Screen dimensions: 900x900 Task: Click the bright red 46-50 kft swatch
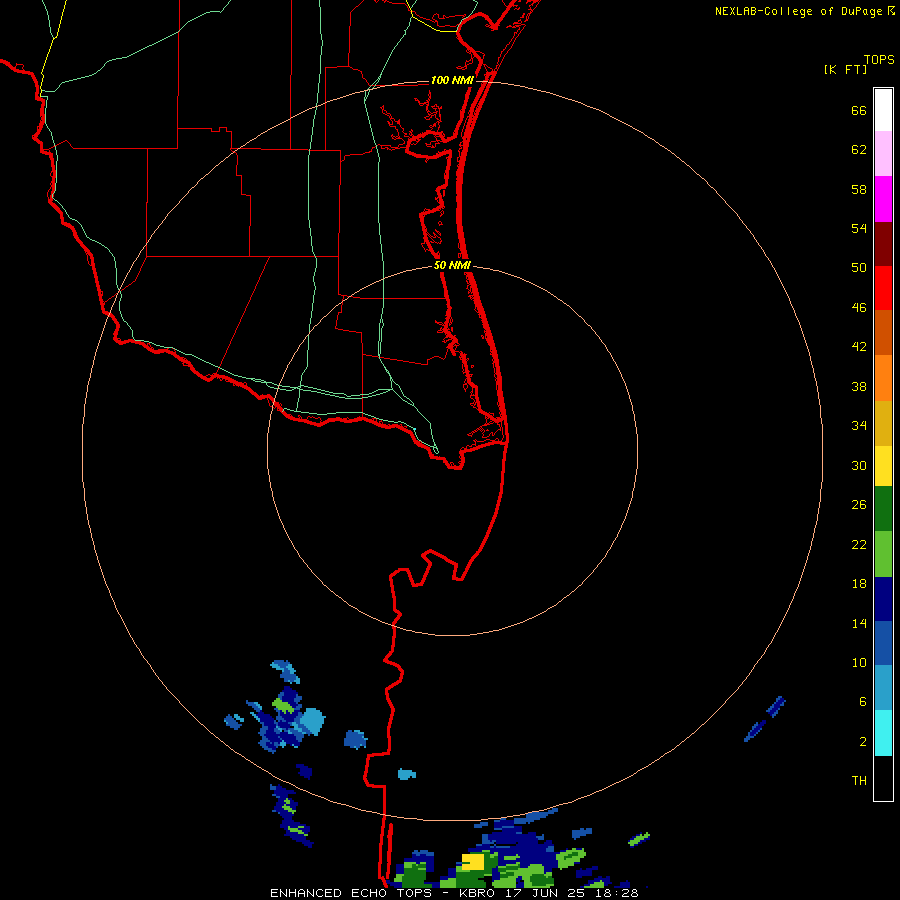pyautogui.click(x=883, y=288)
